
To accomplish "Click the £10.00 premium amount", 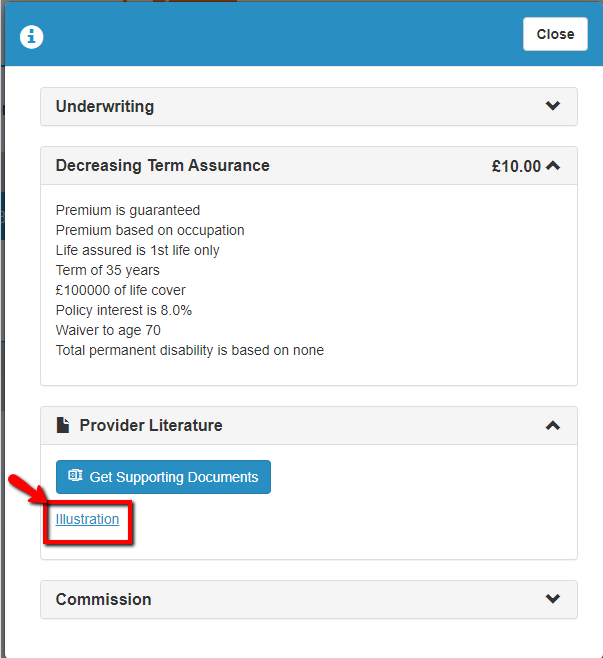I will (x=515, y=166).
